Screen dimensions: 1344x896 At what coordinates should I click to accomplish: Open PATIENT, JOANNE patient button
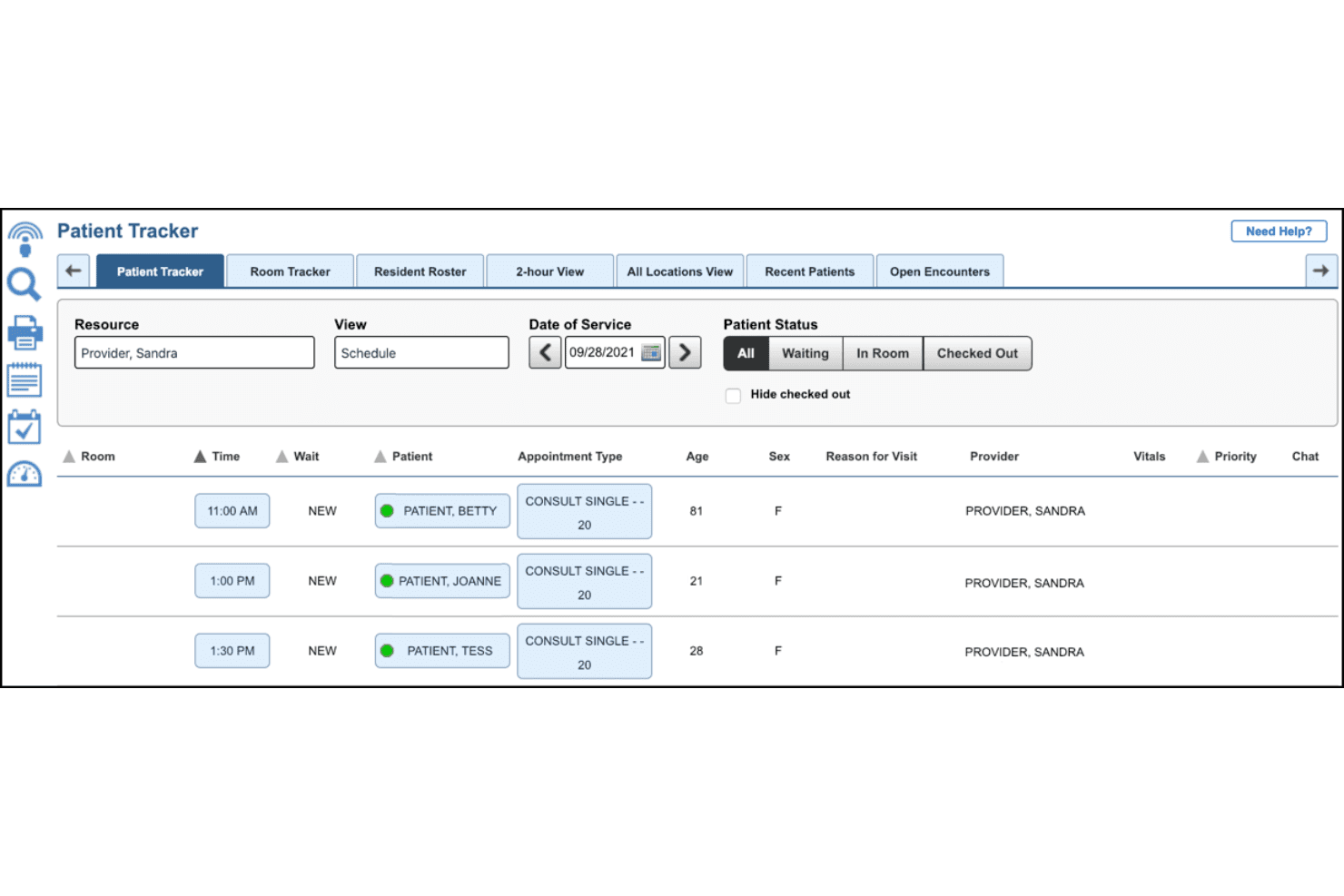pyautogui.click(x=442, y=581)
